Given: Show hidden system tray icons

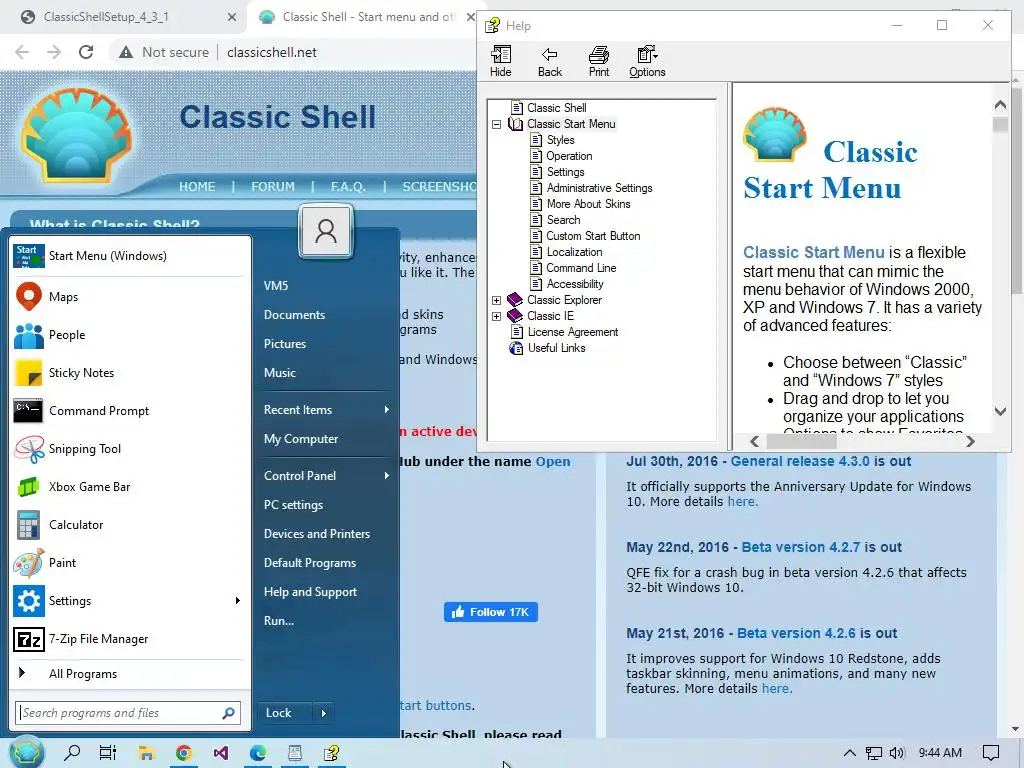Looking at the screenshot, I should pos(850,753).
